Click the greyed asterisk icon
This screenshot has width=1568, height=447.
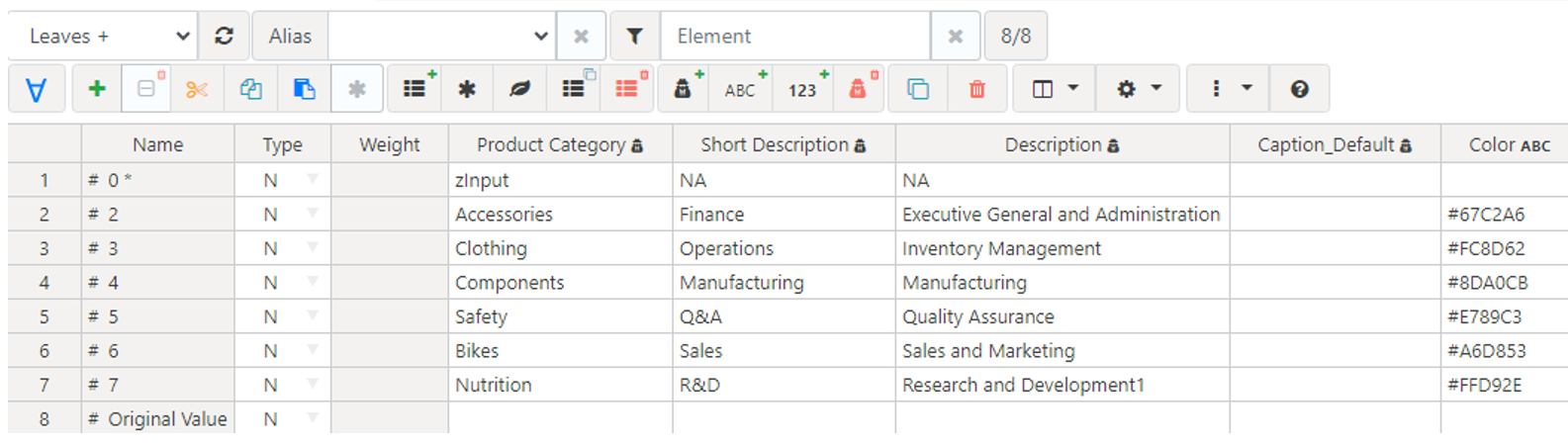click(x=357, y=89)
